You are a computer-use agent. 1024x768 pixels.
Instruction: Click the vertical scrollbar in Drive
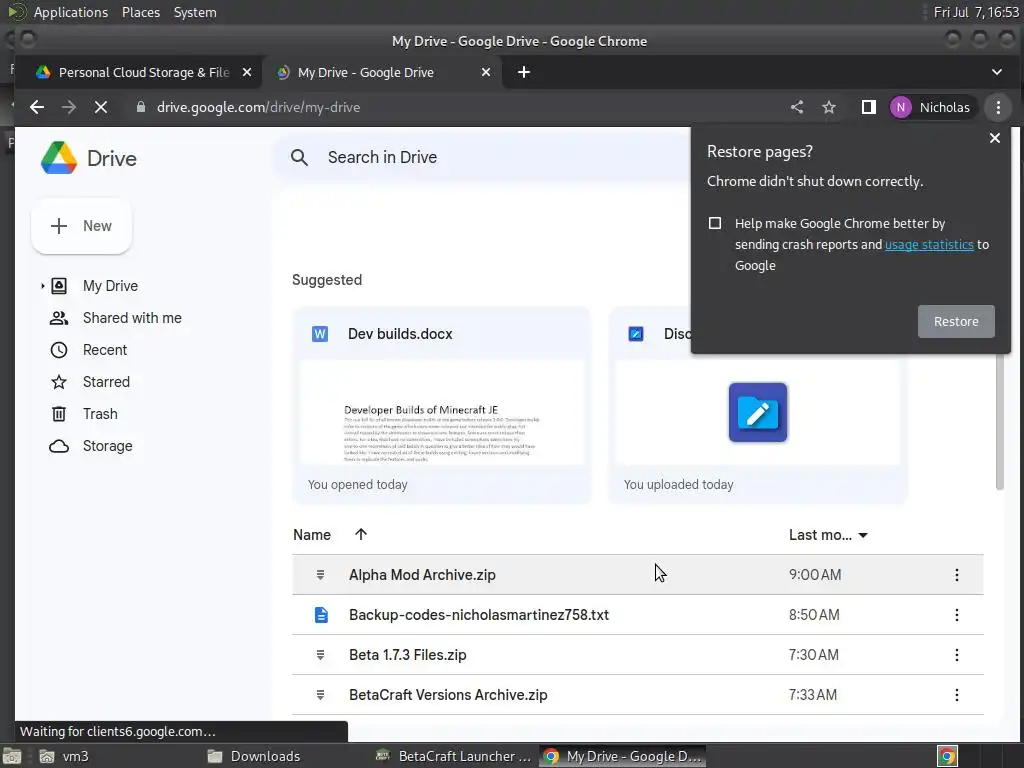(x=999, y=421)
